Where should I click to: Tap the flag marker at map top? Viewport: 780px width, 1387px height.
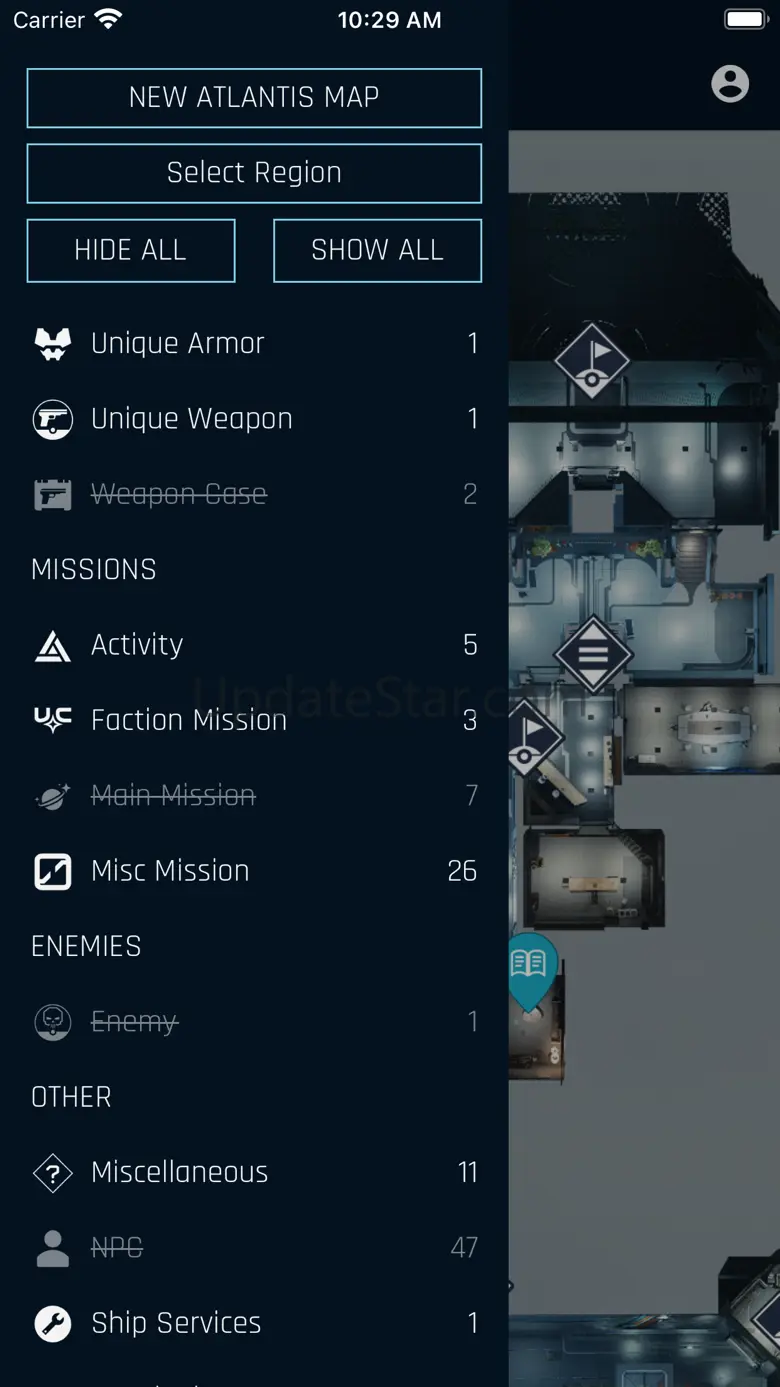tap(592, 361)
